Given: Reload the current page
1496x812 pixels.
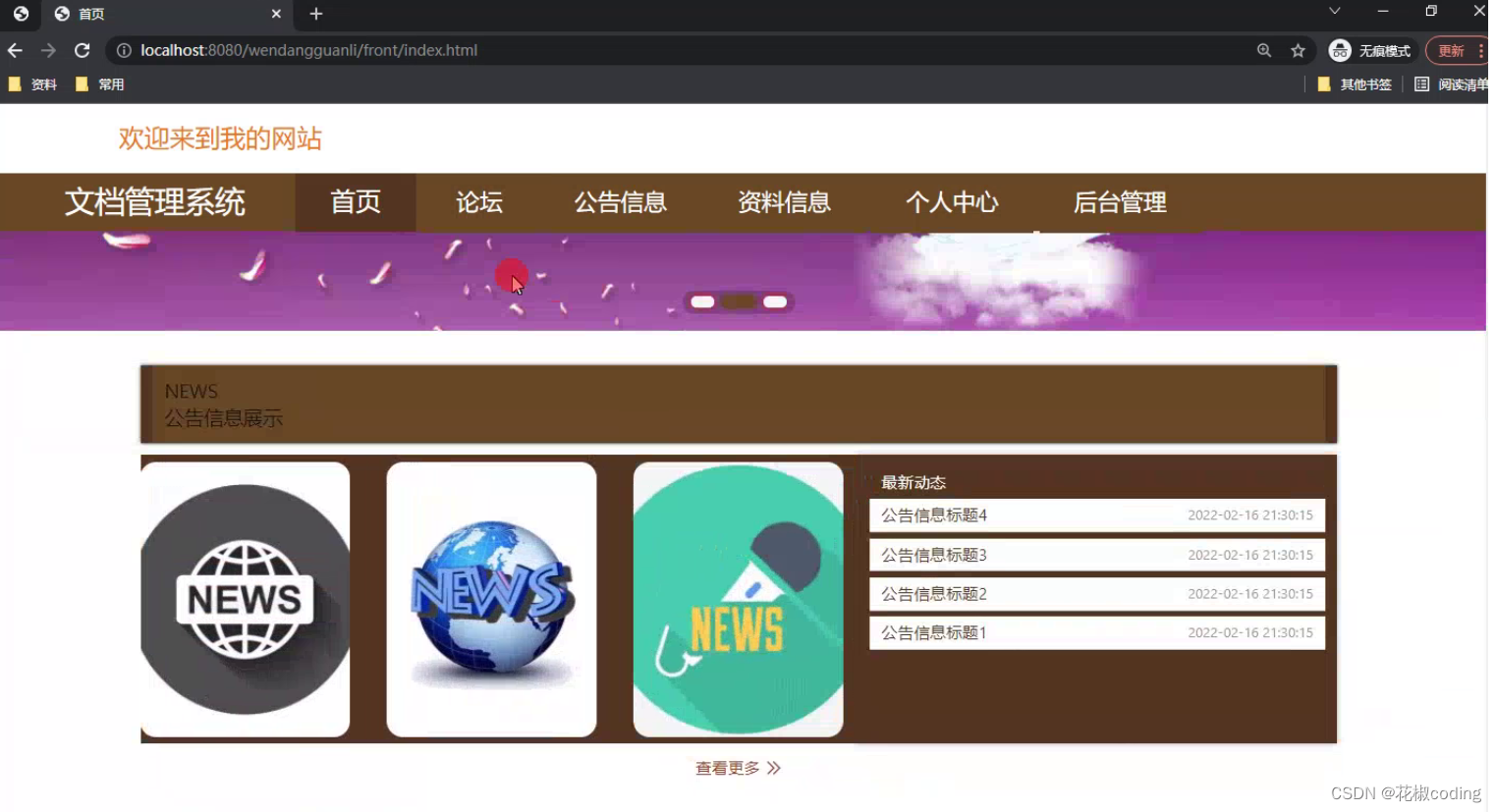Looking at the screenshot, I should (82, 50).
